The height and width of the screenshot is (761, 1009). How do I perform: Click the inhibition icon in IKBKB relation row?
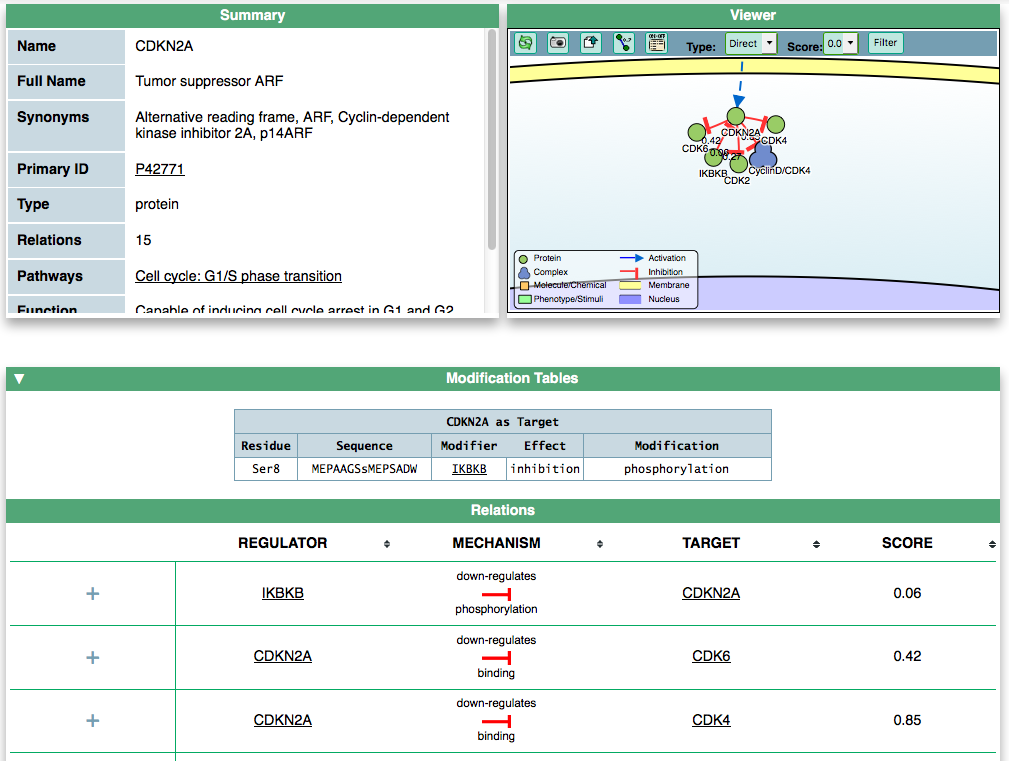[x=496, y=594]
